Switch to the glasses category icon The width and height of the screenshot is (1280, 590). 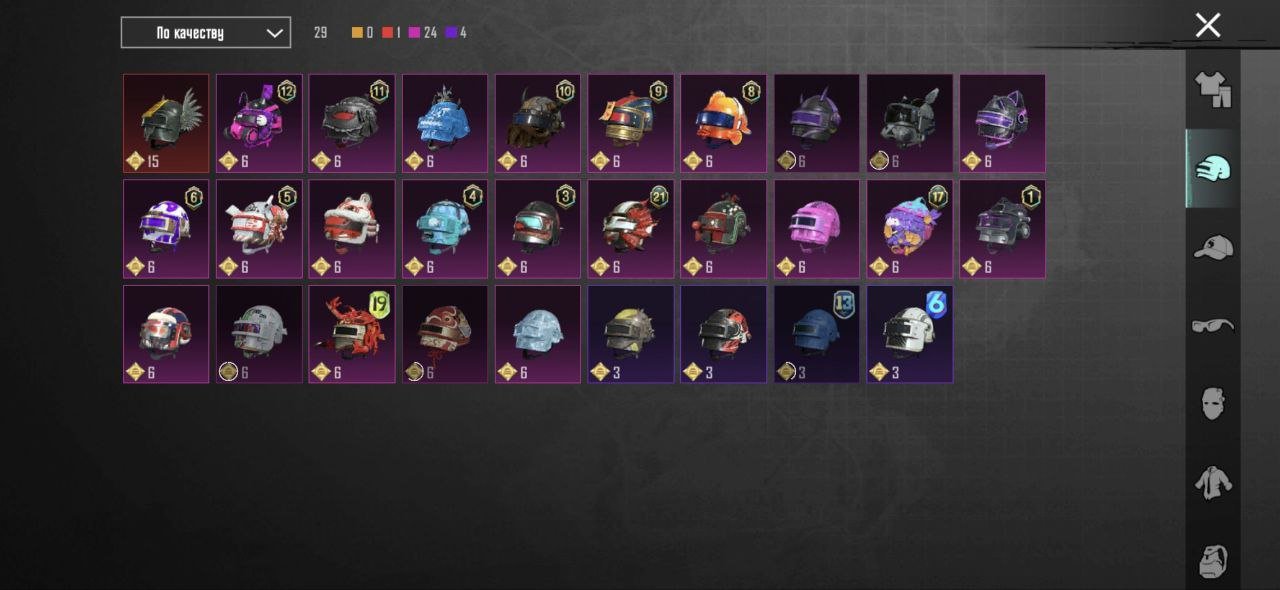click(x=1213, y=325)
